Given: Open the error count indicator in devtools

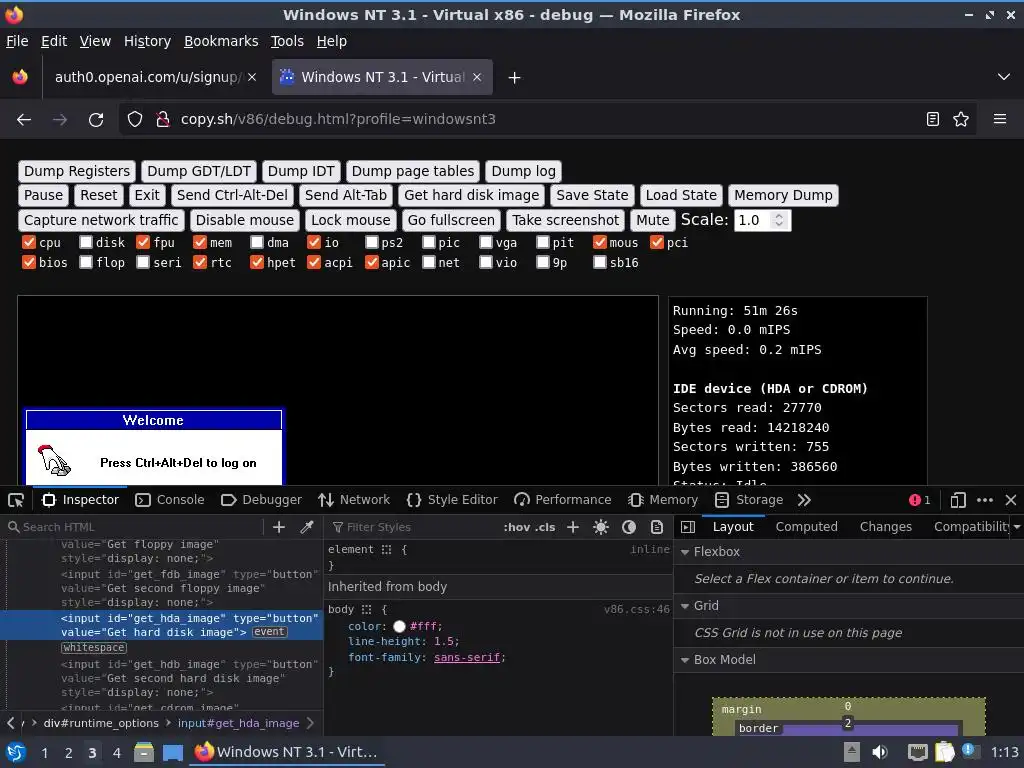Looking at the screenshot, I should [920, 500].
